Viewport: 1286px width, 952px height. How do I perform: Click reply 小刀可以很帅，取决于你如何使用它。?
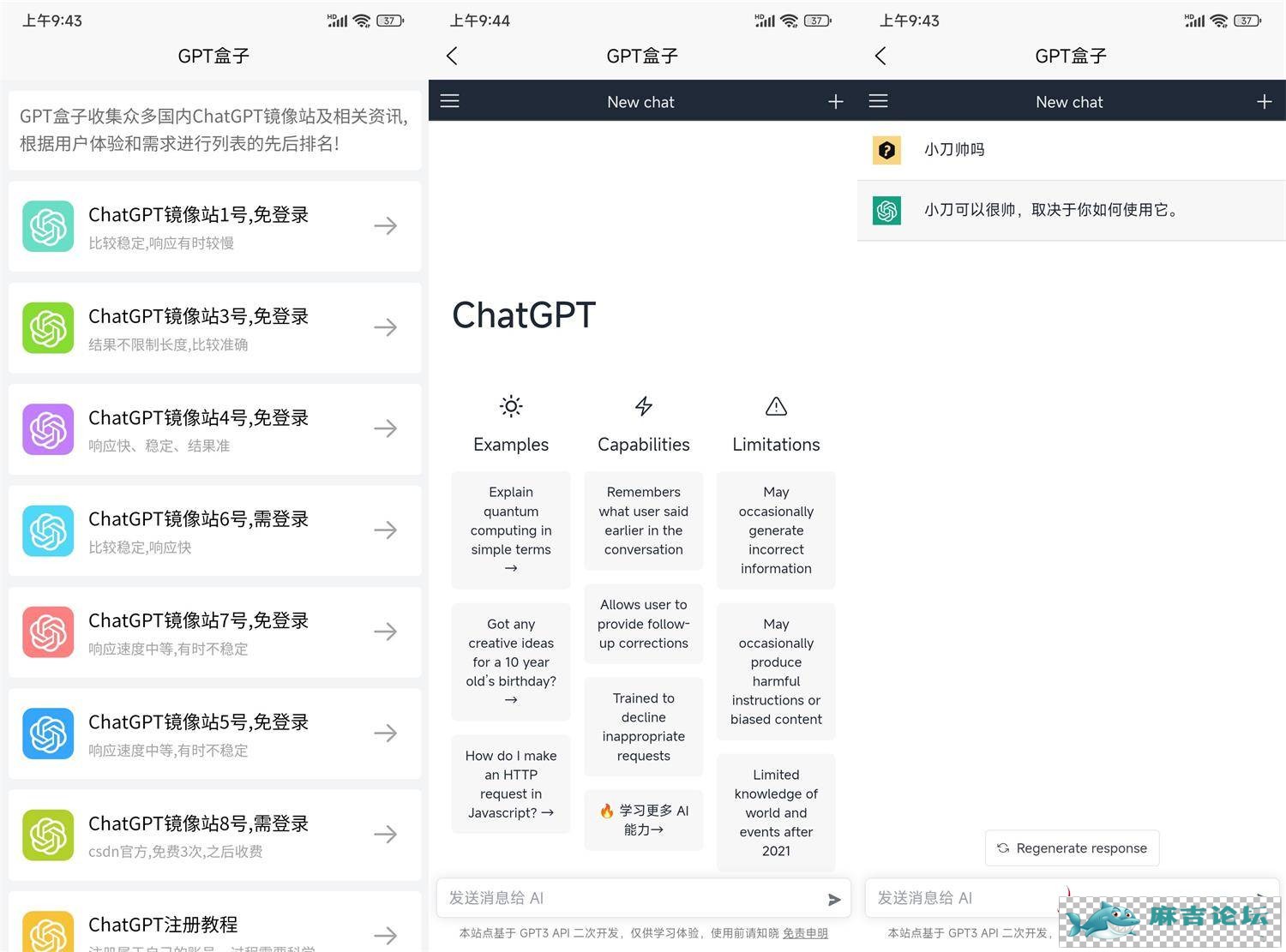coord(1051,210)
